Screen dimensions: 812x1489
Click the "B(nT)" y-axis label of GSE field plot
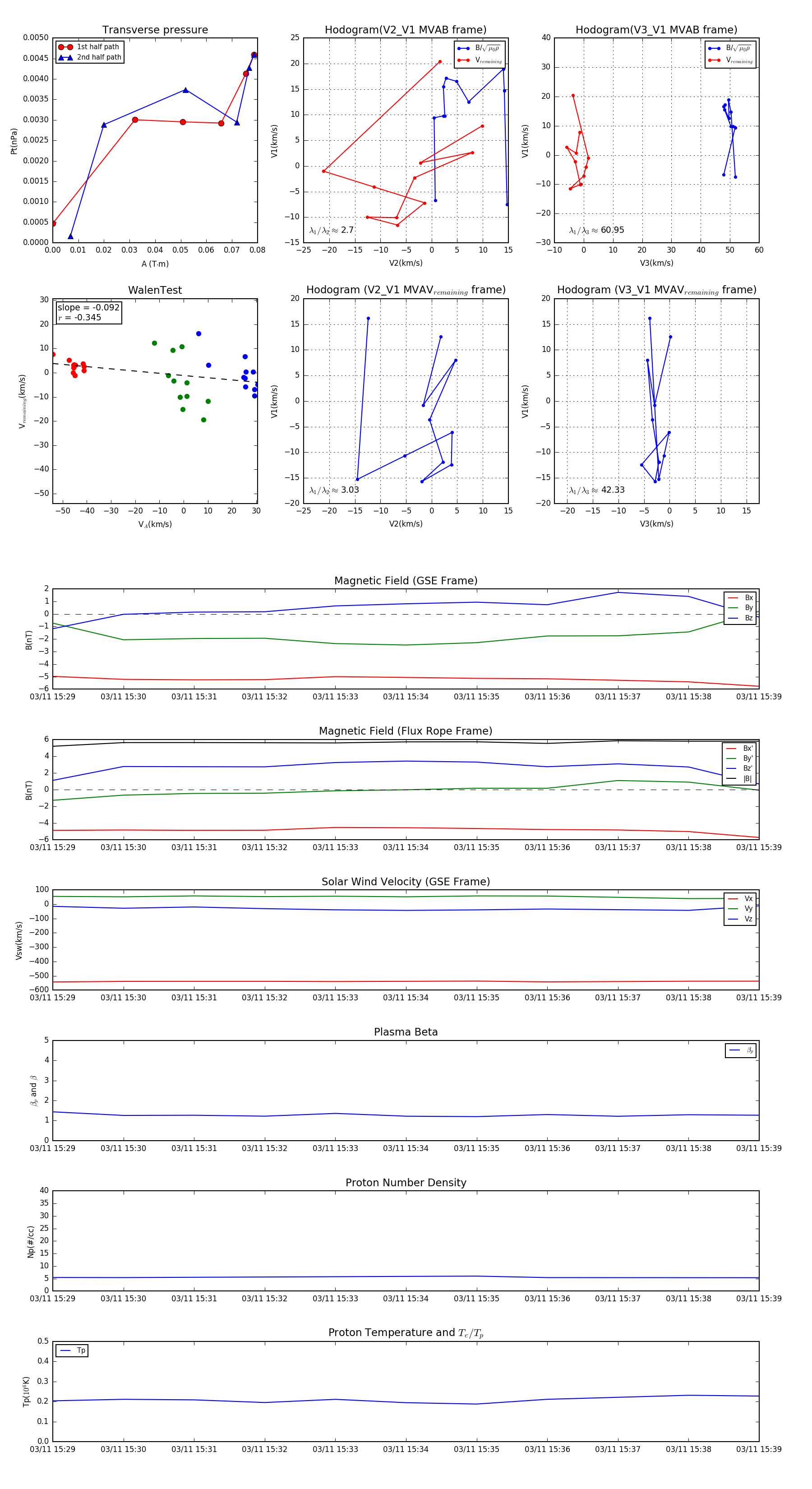[28, 640]
